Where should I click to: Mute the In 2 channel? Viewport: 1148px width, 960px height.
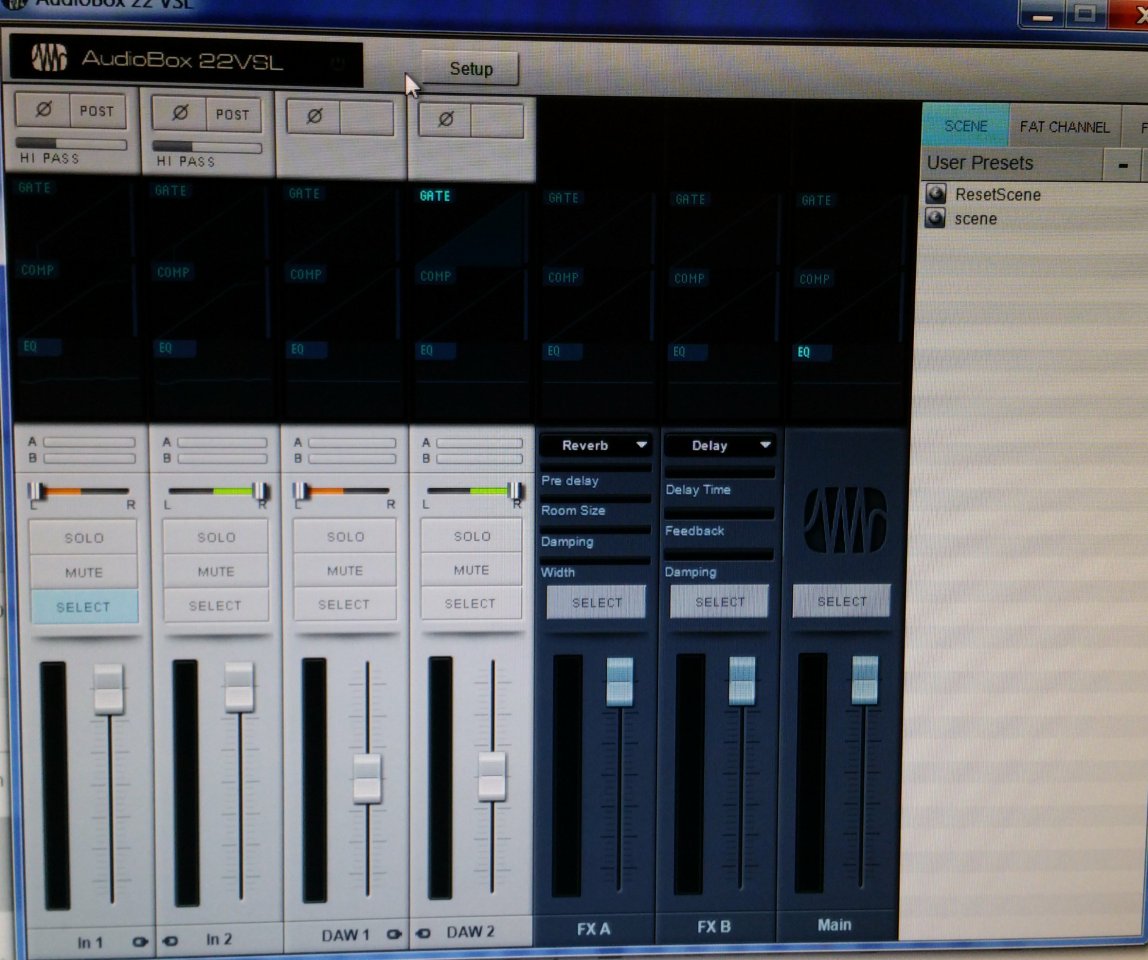click(x=216, y=571)
